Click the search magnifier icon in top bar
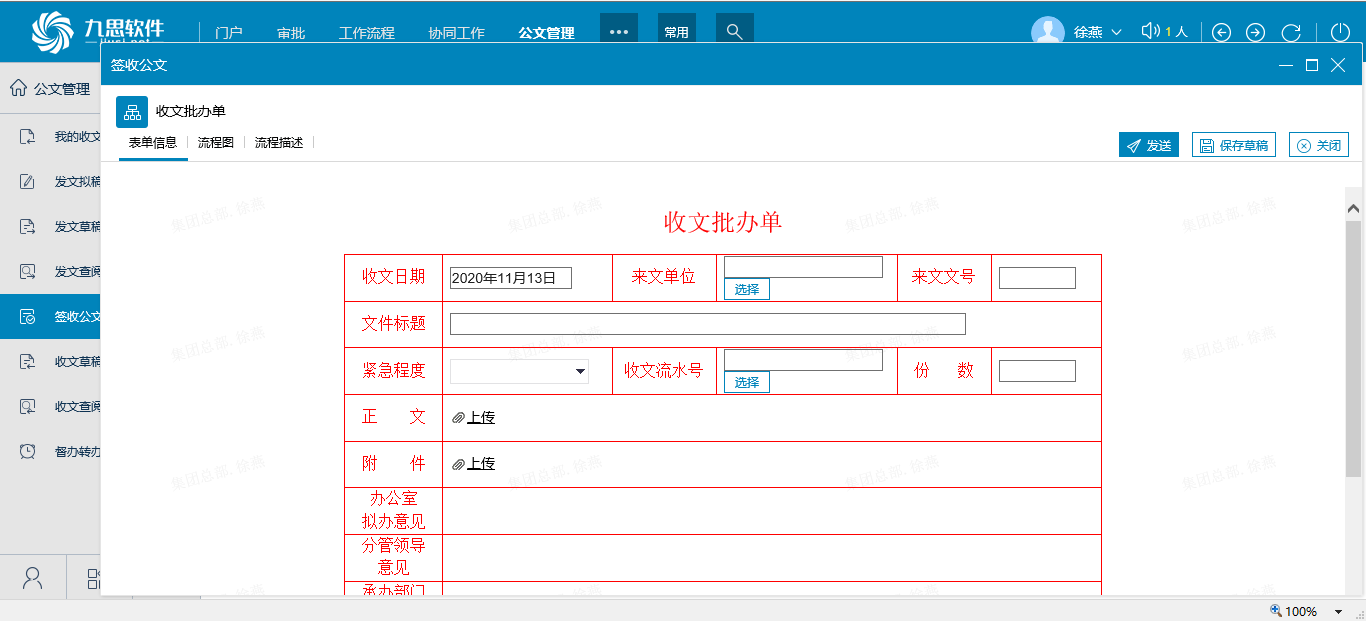This screenshot has width=1366, height=621. pos(734,32)
